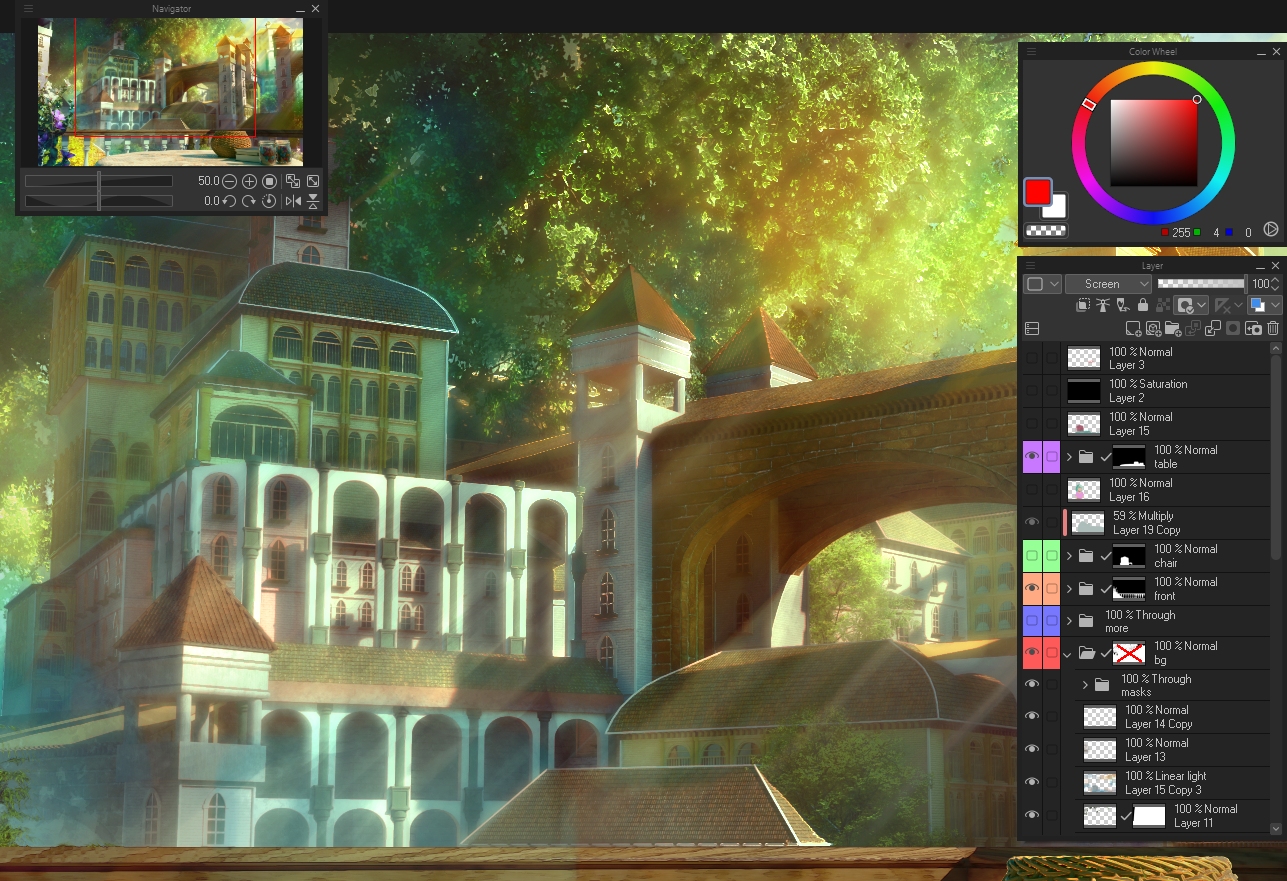Click the lock layer padlock icon
Image resolution: width=1287 pixels, height=881 pixels.
[1143, 306]
